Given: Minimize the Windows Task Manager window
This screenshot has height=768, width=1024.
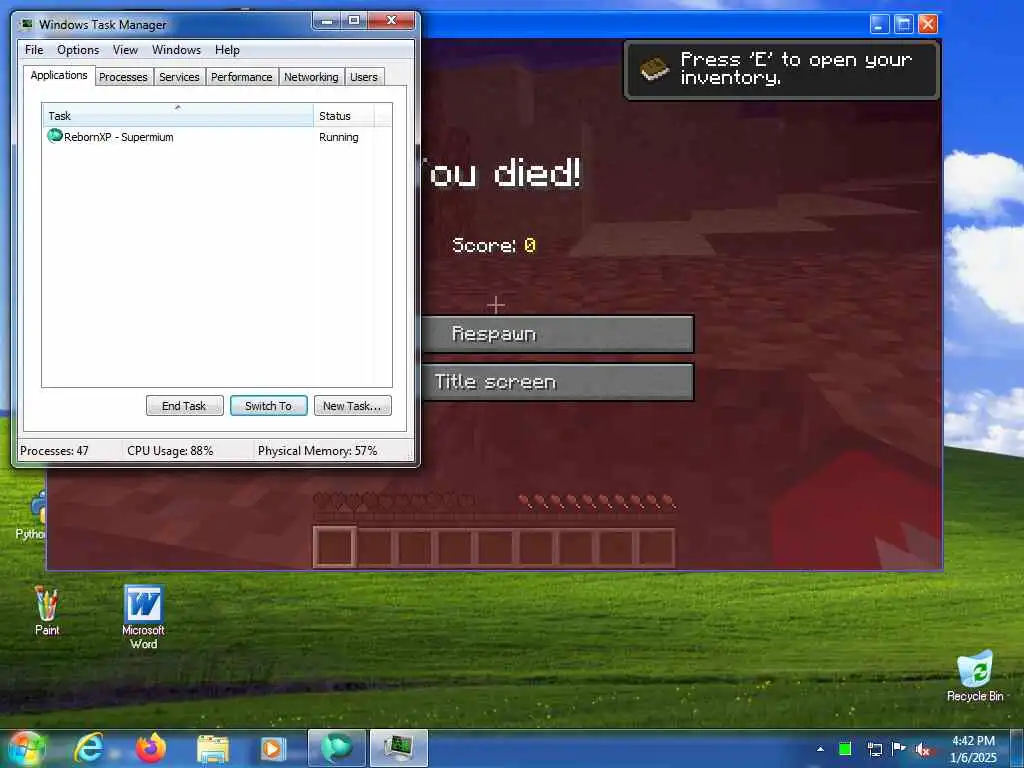Looking at the screenshot, I should (327, 21).
